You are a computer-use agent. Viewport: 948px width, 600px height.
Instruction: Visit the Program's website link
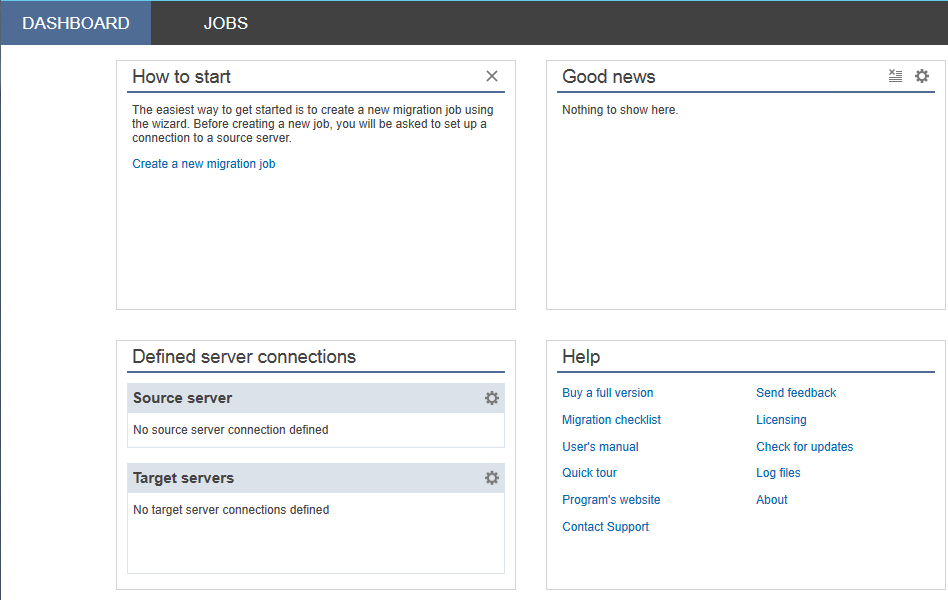point(611,500)
